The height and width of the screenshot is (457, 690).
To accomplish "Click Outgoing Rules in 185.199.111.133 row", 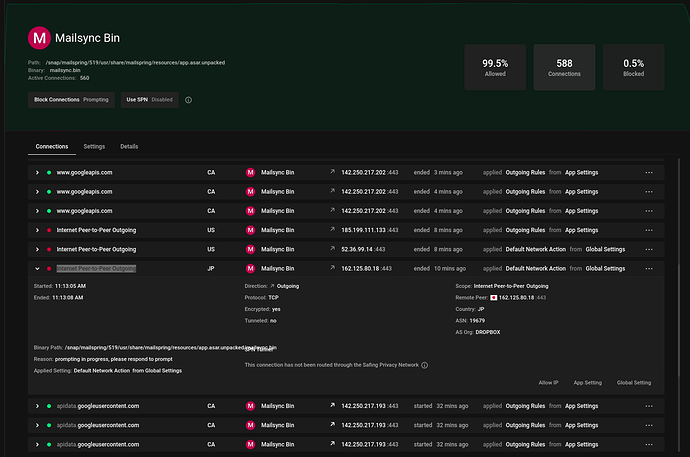I will click(x=525, y=230).
